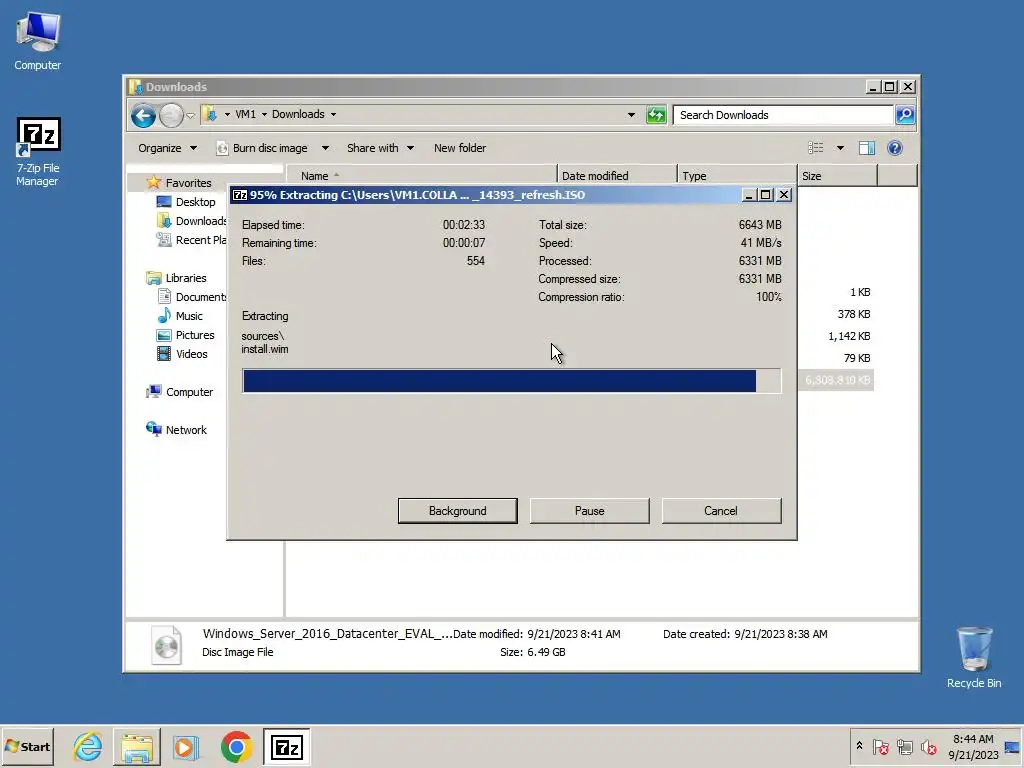The height and width of the screenshot is (768, 1024).
Task: Click the extraction progress bar
Action: (511, 381)
